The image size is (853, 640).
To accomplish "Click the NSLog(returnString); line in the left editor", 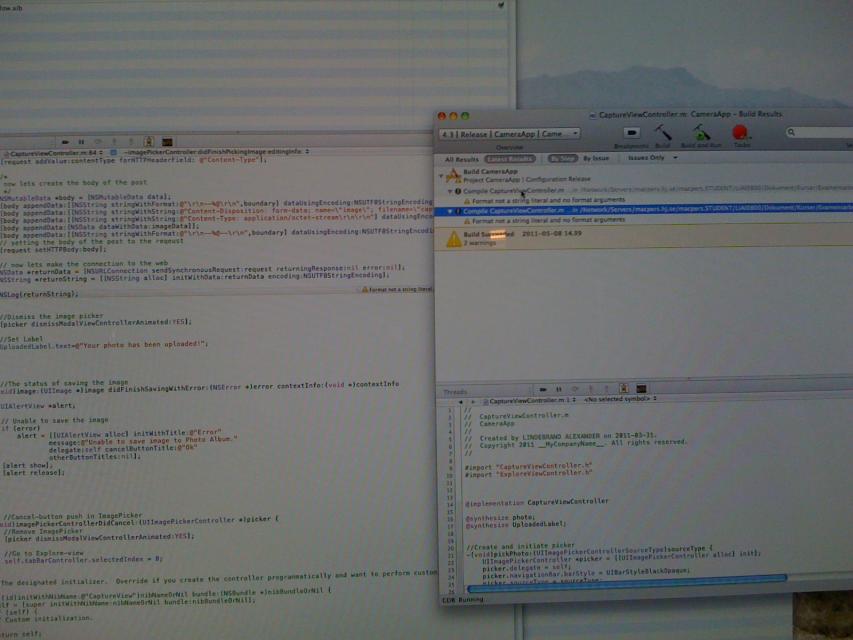I will (x=39, y=294).
